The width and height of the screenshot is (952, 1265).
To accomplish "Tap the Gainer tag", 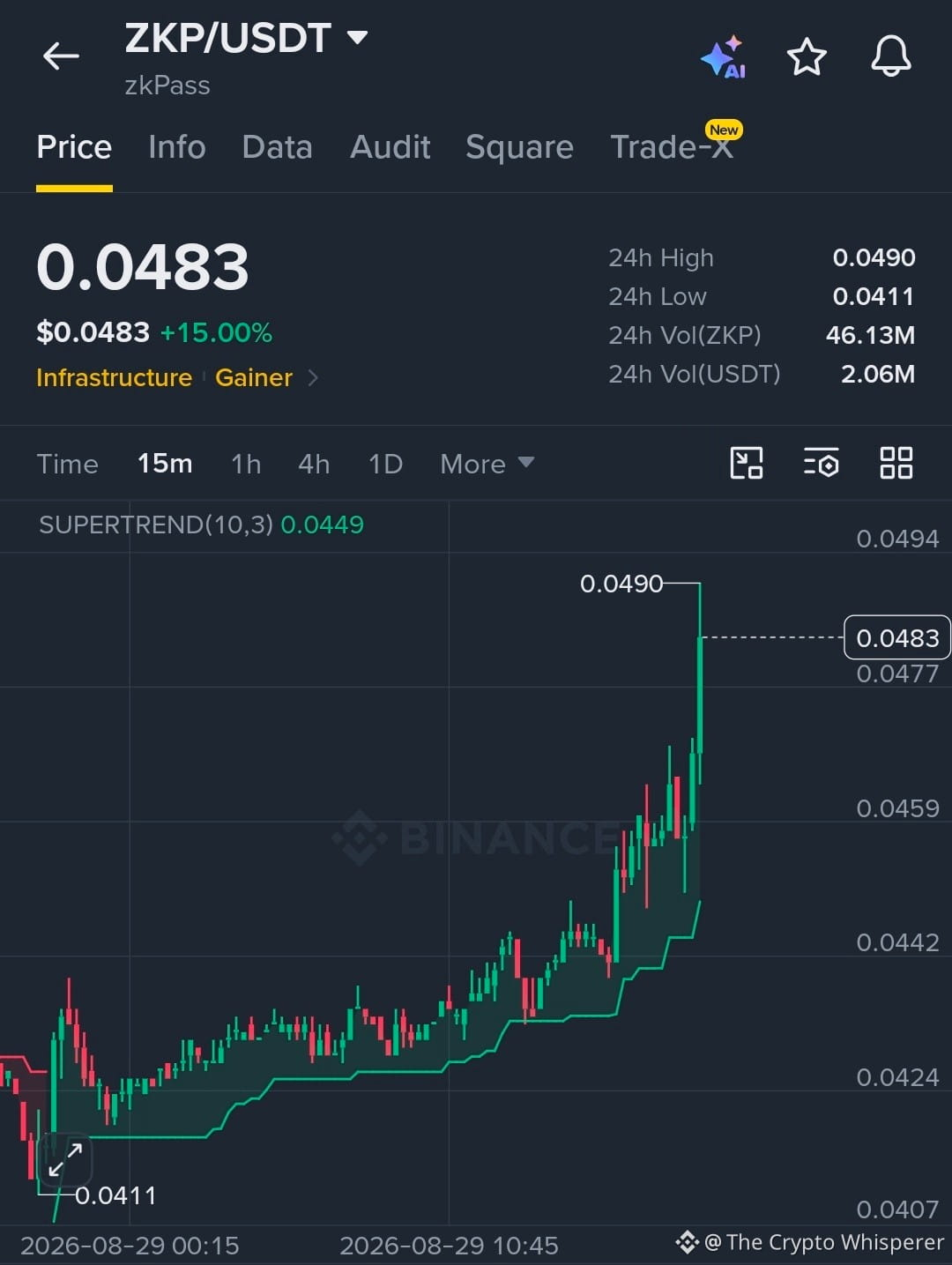I will point(254,378).
